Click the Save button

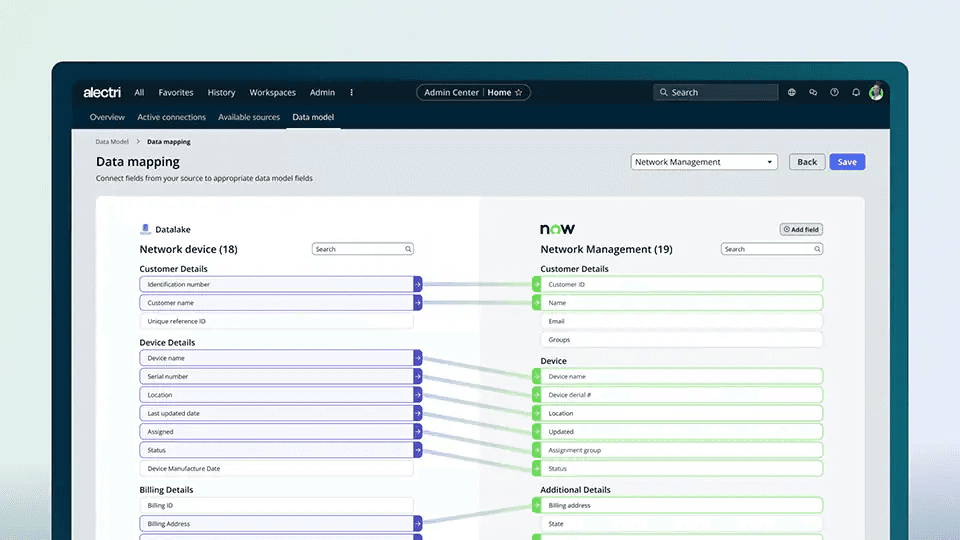point(847,162)
